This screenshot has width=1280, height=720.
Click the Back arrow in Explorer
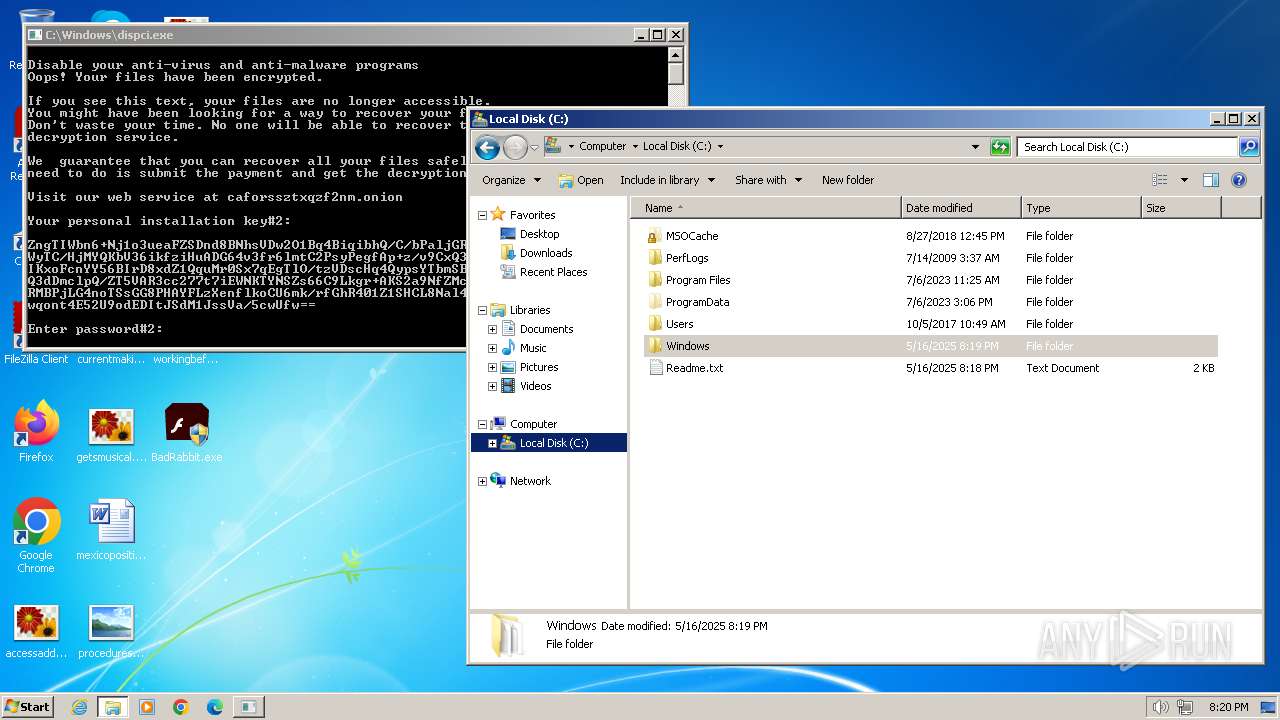pyautogui.click(x=487, y=147)
